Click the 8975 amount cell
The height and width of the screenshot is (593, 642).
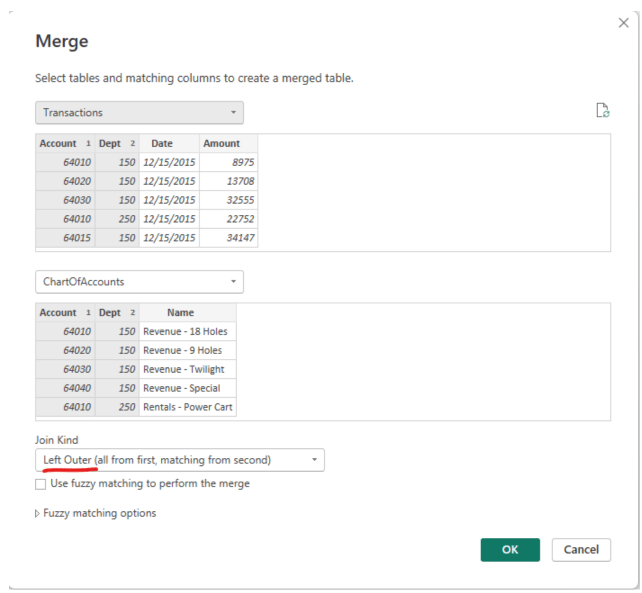click(x=228, y=162)
